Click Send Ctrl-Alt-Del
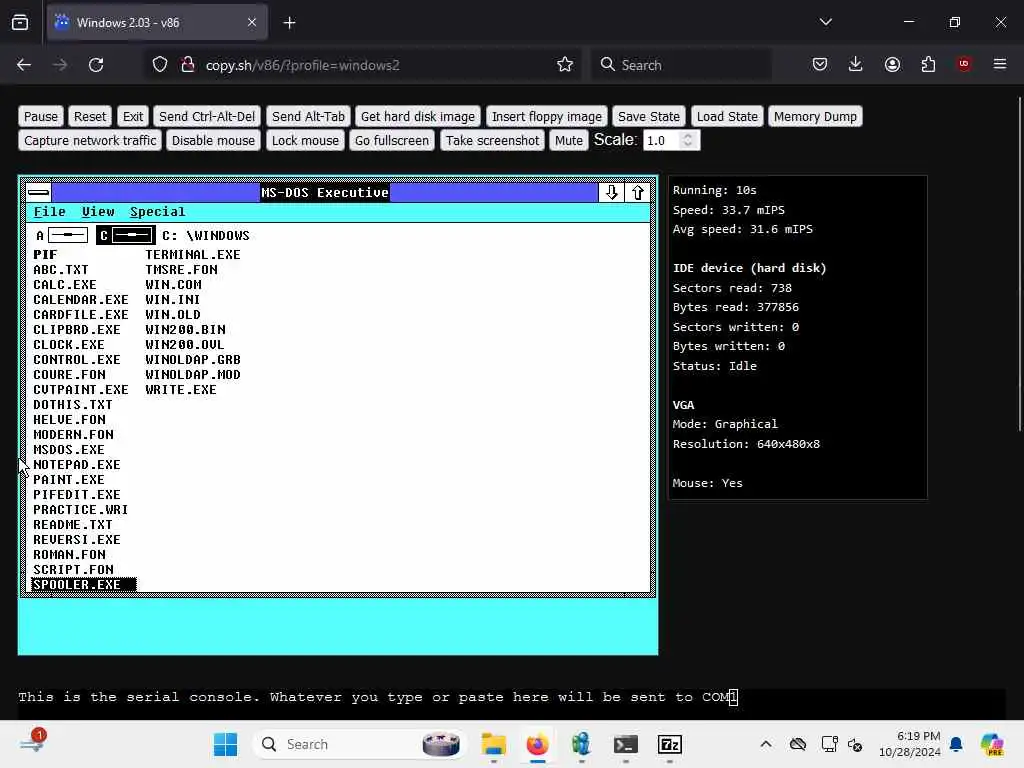Viewport: 1024px width, 768px height. click(207, 116)
